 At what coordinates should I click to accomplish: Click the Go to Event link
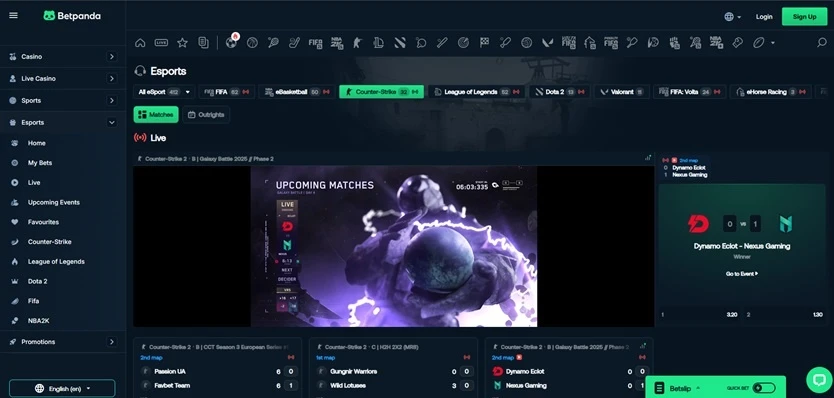tap(741, 273)
